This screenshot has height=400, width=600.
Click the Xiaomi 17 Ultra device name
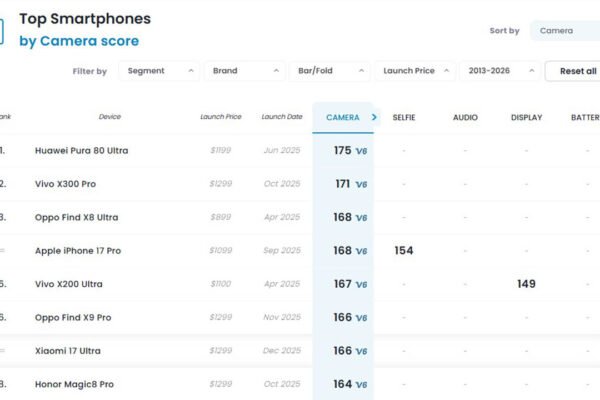(68, 351)
